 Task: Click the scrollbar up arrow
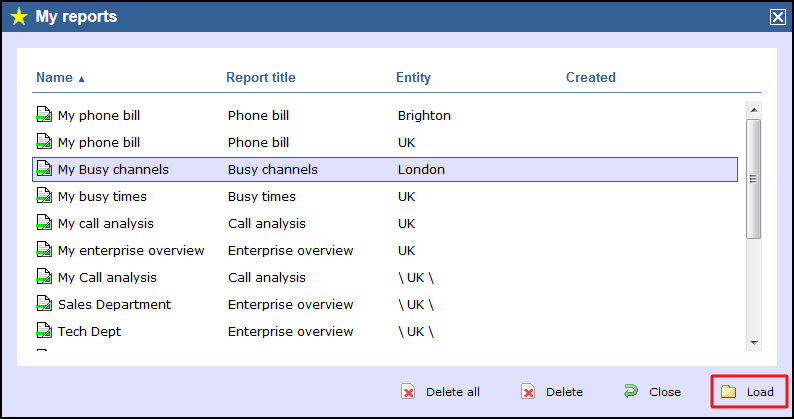(x=753, y=108)
